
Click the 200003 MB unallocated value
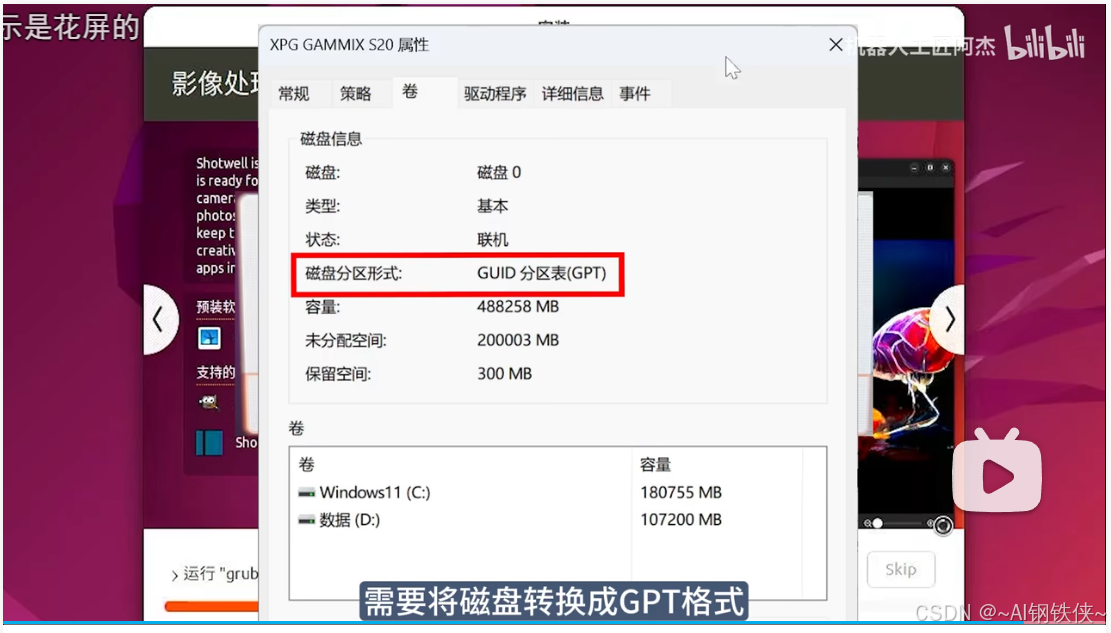518,340
